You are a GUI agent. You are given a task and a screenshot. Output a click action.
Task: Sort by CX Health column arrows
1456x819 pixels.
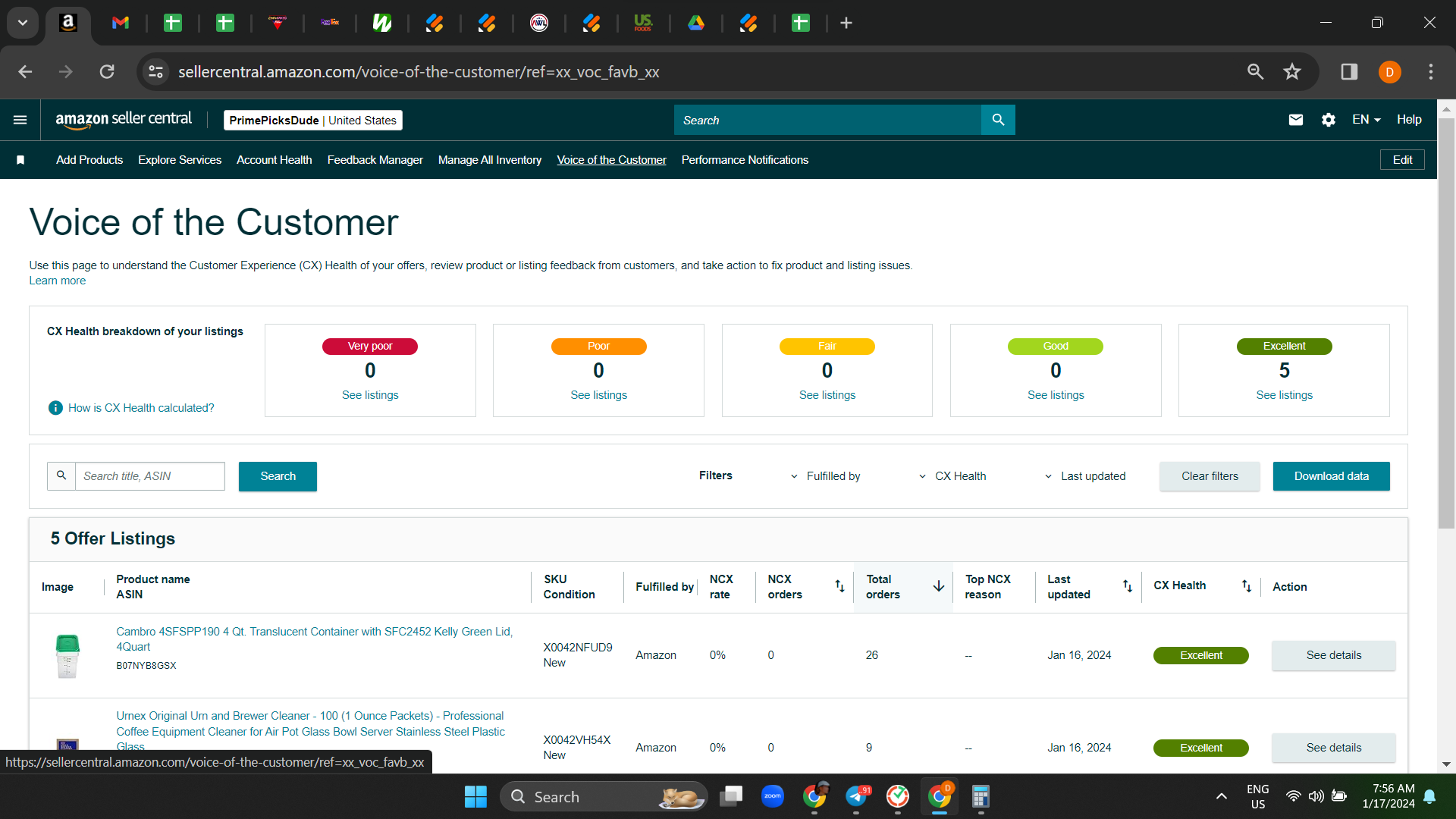1247,586
